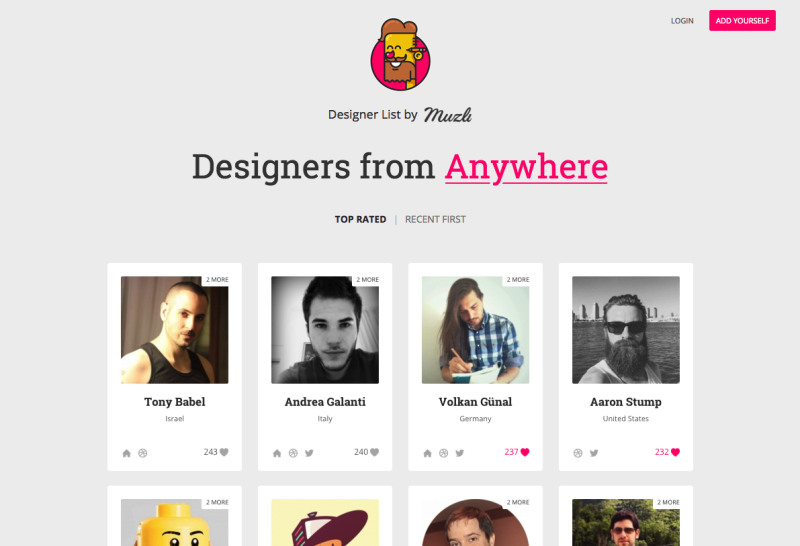The width and height of the screenshot is (800, 546).
Task: Open Aaron Stump's Twitter icon
Action: (594, 453)
